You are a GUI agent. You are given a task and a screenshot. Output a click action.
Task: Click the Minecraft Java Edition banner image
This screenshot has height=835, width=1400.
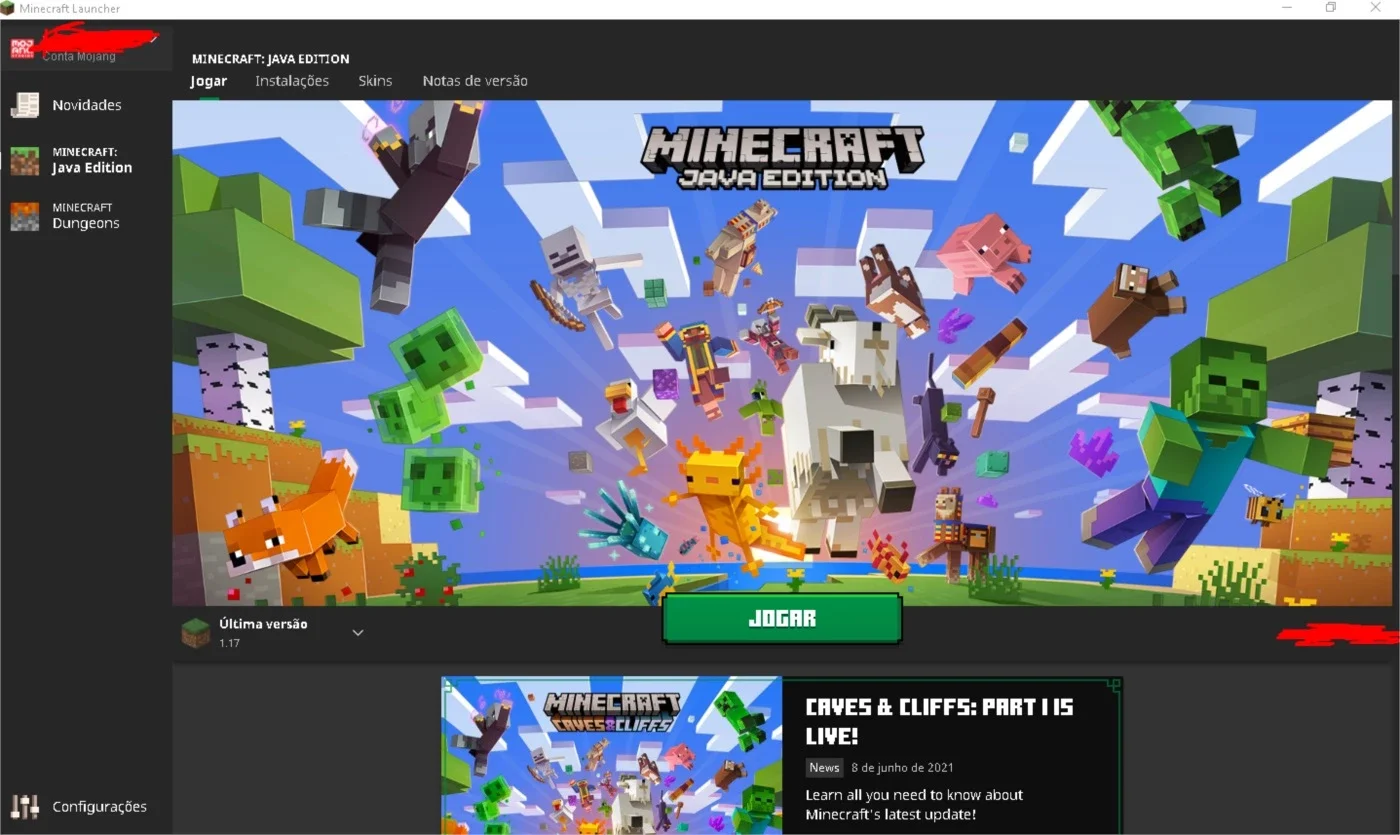(782, 352)
